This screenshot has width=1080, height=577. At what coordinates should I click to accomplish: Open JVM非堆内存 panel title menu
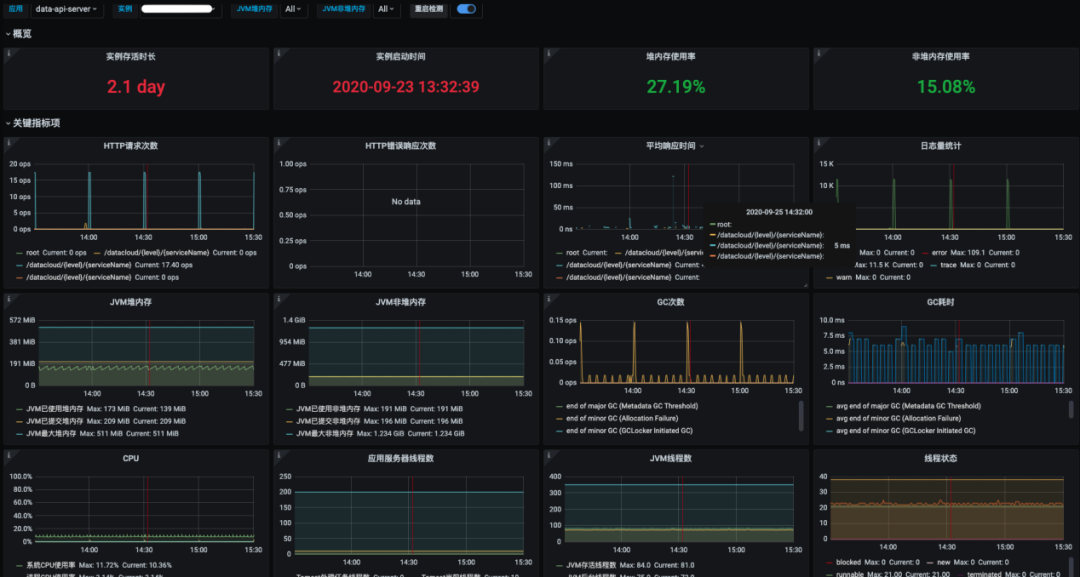click(400, 302)
